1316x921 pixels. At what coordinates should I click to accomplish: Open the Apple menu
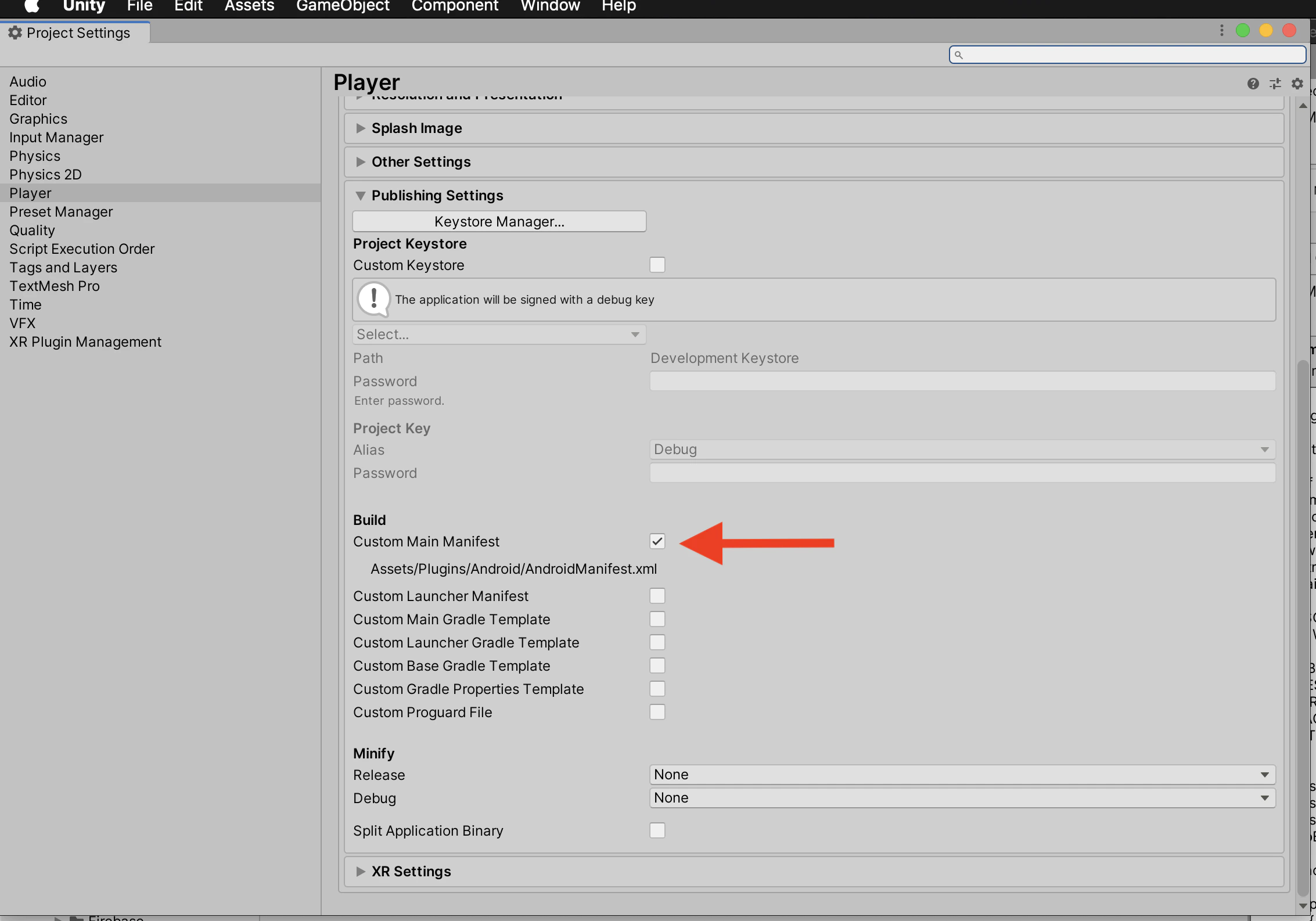(31, 6)
